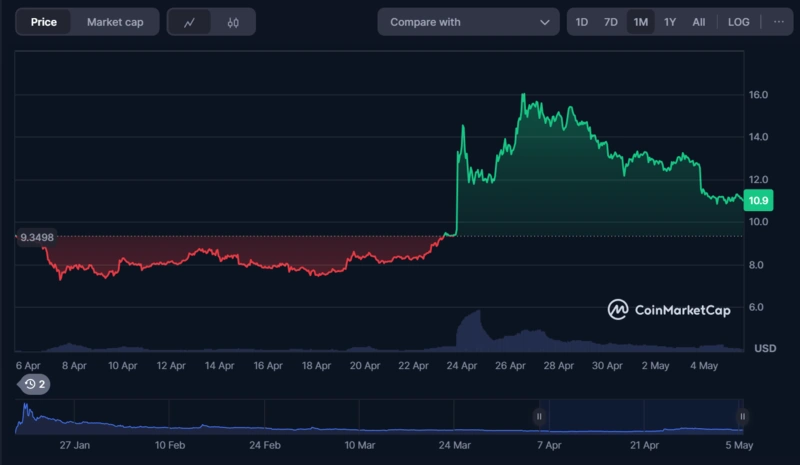This screenshot has height=465, width=800.
Task: Click the left range slider handle
Action: [539, 417]
